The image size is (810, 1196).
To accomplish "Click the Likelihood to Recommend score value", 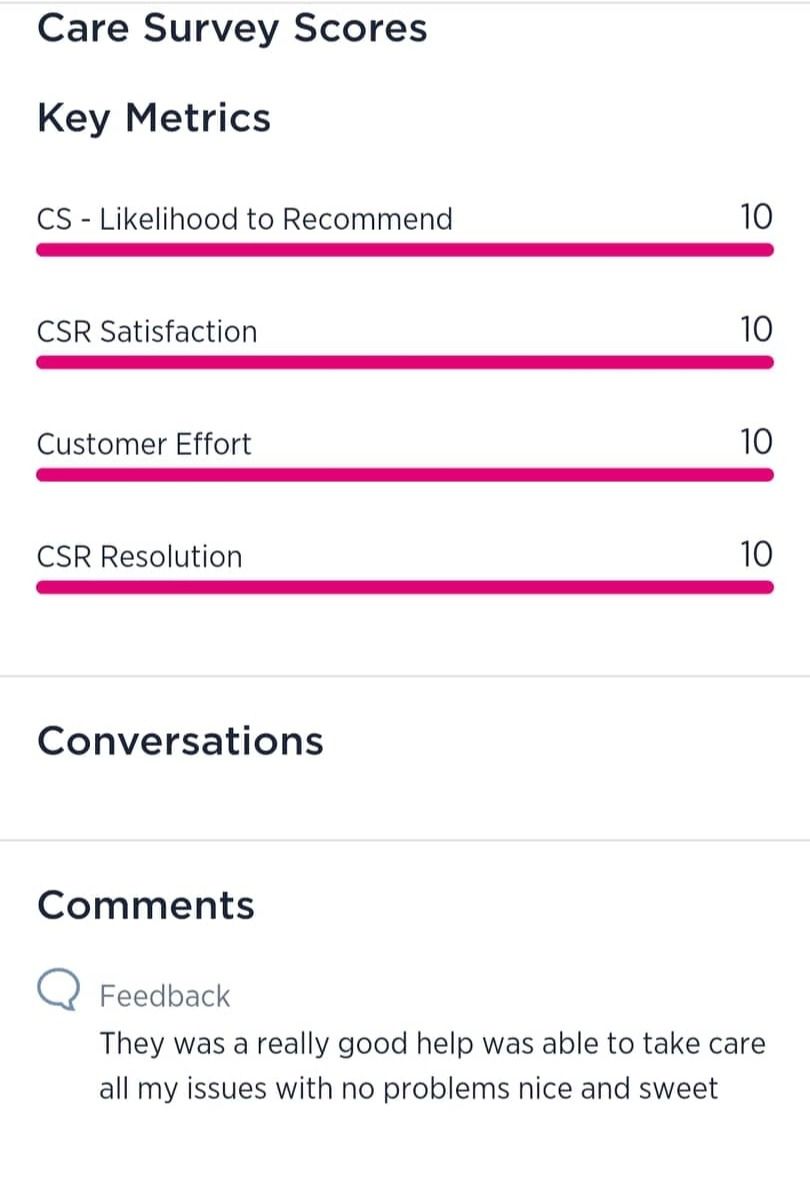I will coord(756,217).
